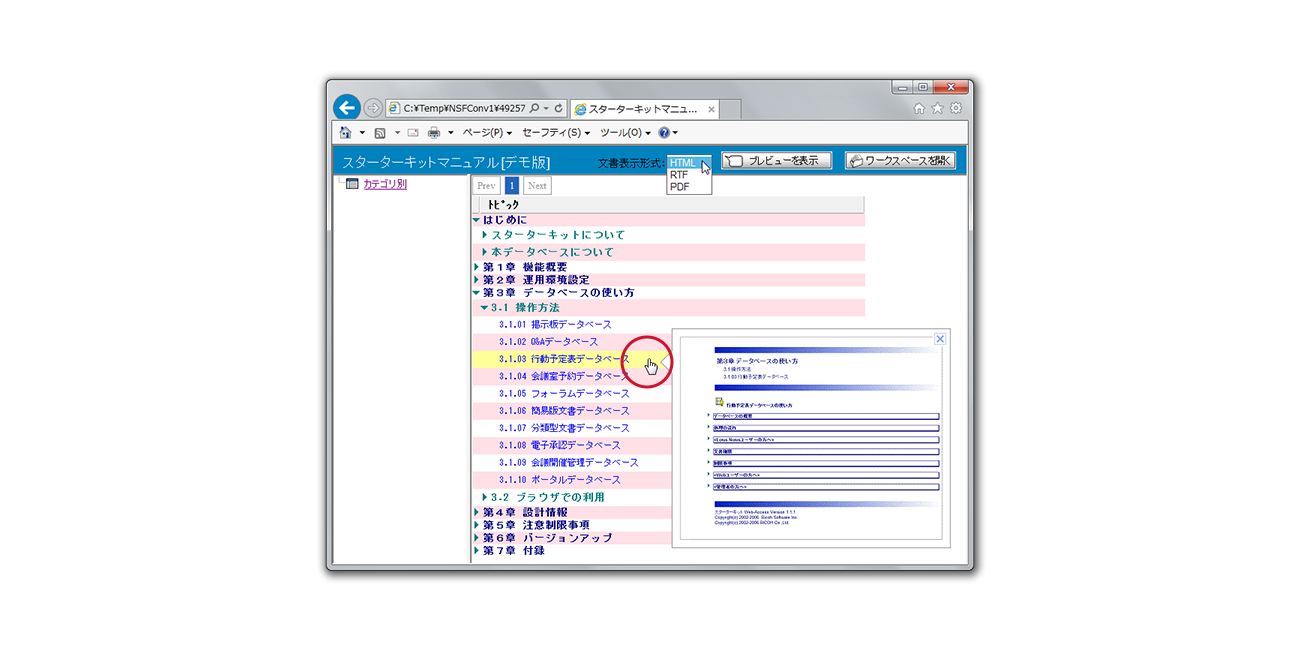The height and width of the screenshot is (650, 1300).
Task: Close the preview popup with its X
Action: tap(939, 339)
